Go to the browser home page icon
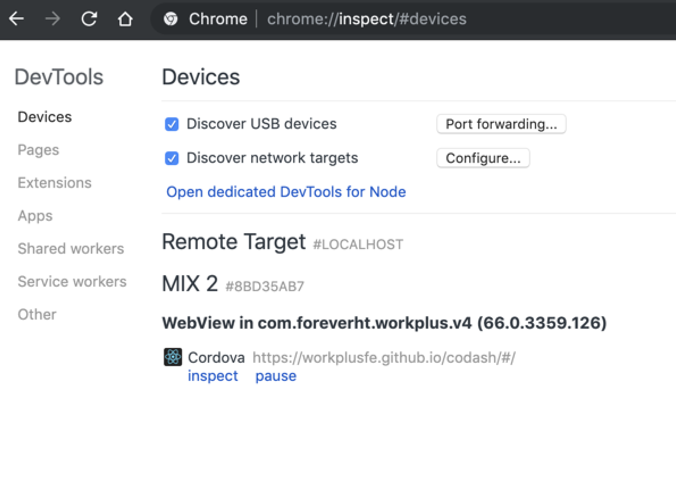The height and width of the screenshot is (480, 676). pyautogui.click(x=125, y=19)
